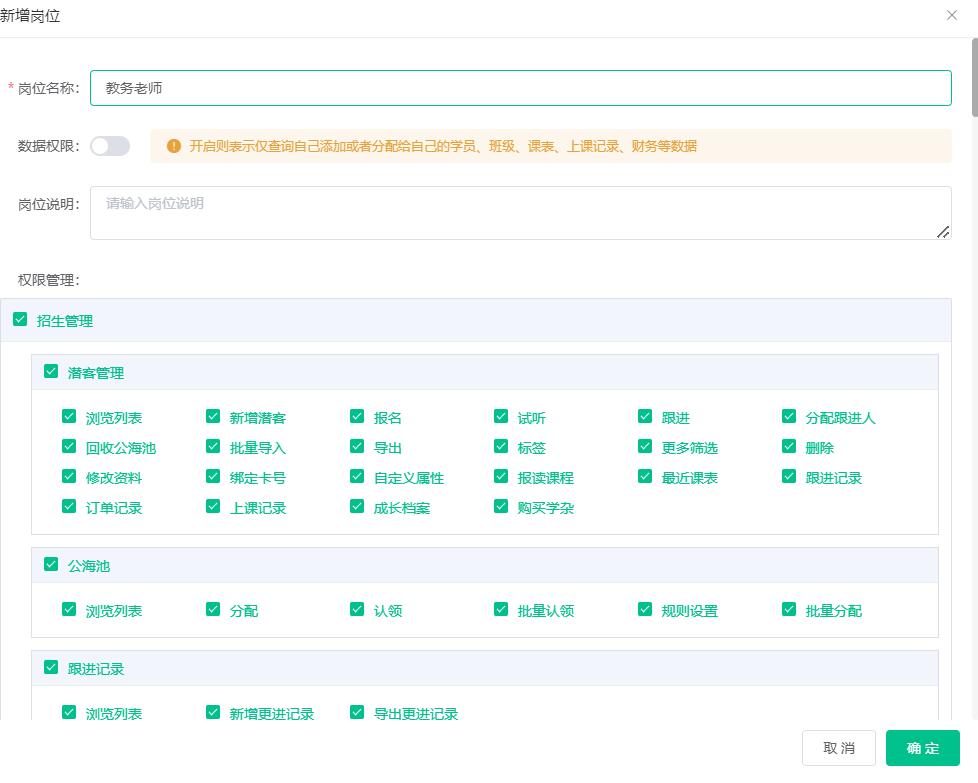
Task: Click the orange warning info icon
Action: 173,146
